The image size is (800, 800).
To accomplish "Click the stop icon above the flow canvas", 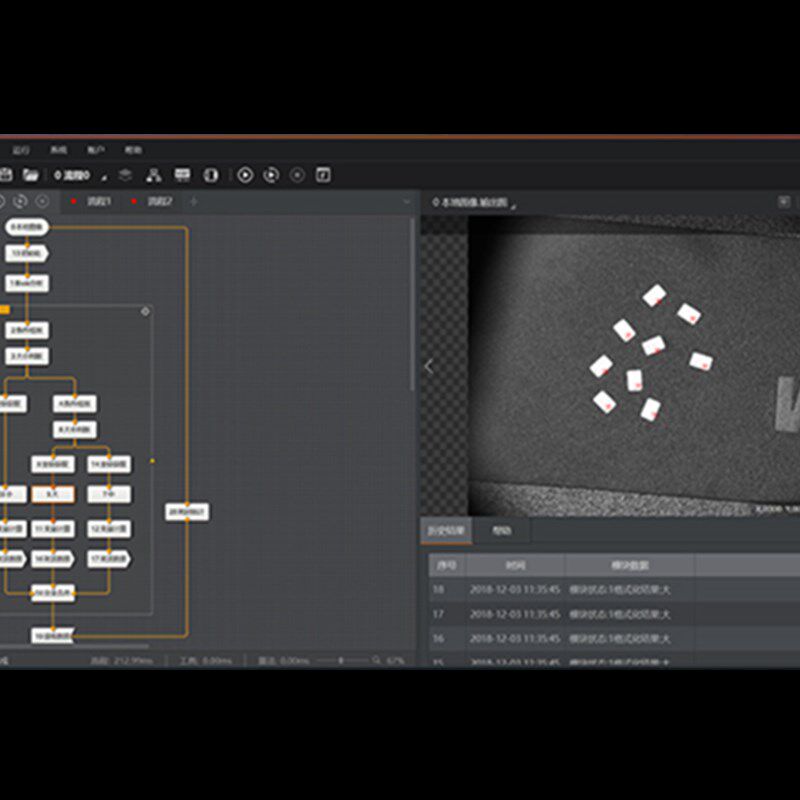I will coord(42,202).
